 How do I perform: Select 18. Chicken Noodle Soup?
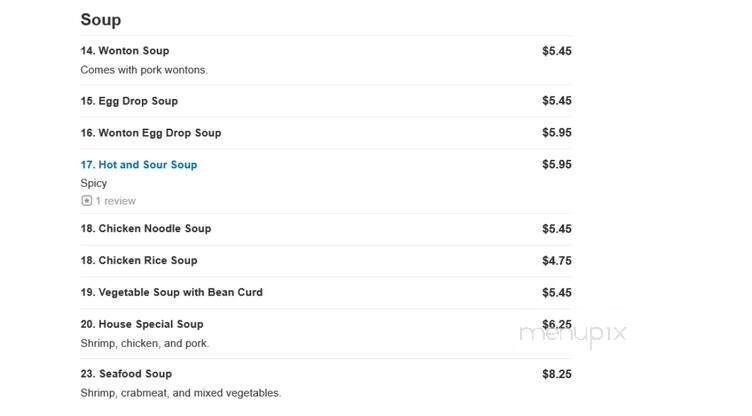pyautogui.click(x=146, y=228)
